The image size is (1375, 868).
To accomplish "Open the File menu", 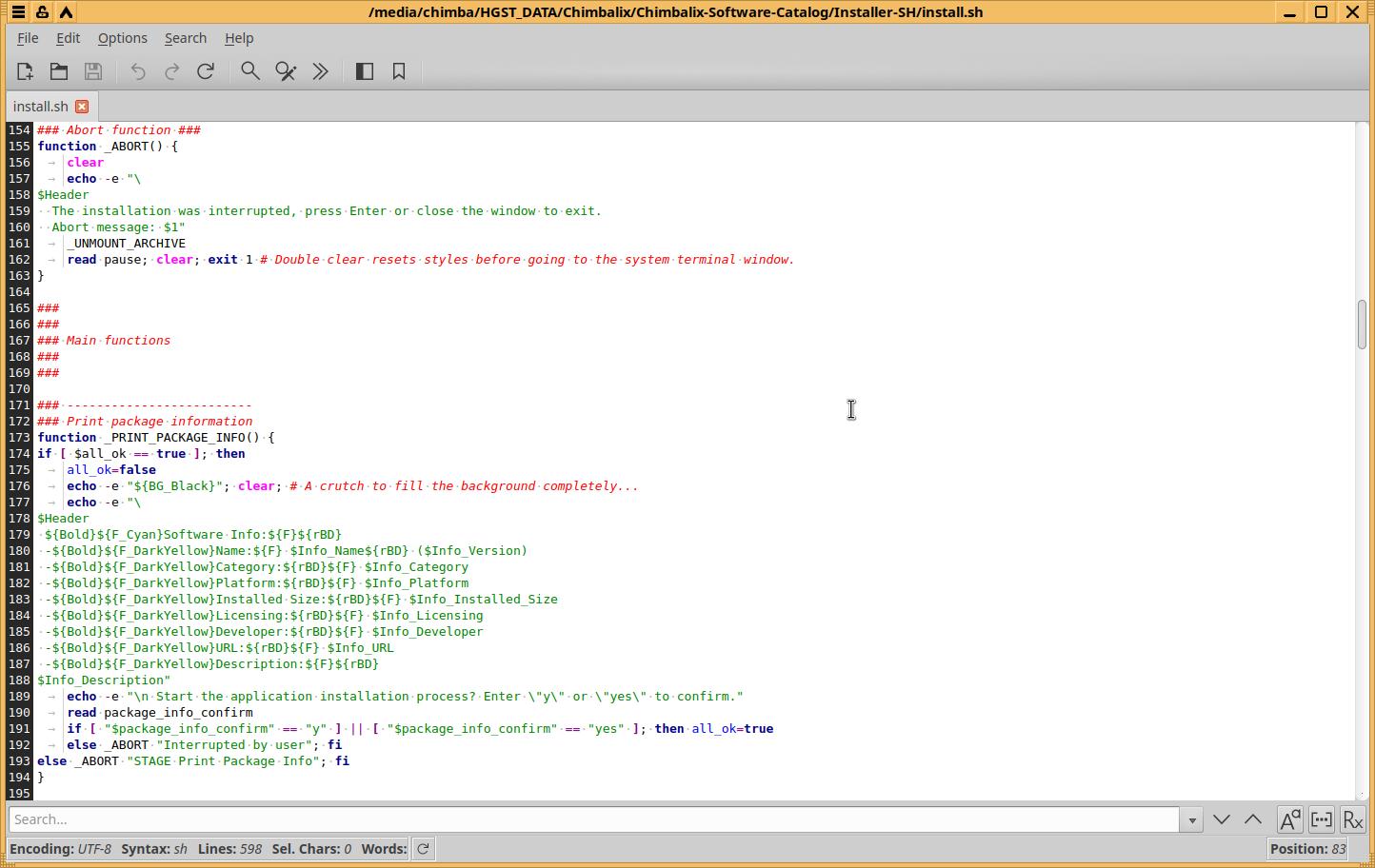I will pyautogui.click(x=28, y=38).
